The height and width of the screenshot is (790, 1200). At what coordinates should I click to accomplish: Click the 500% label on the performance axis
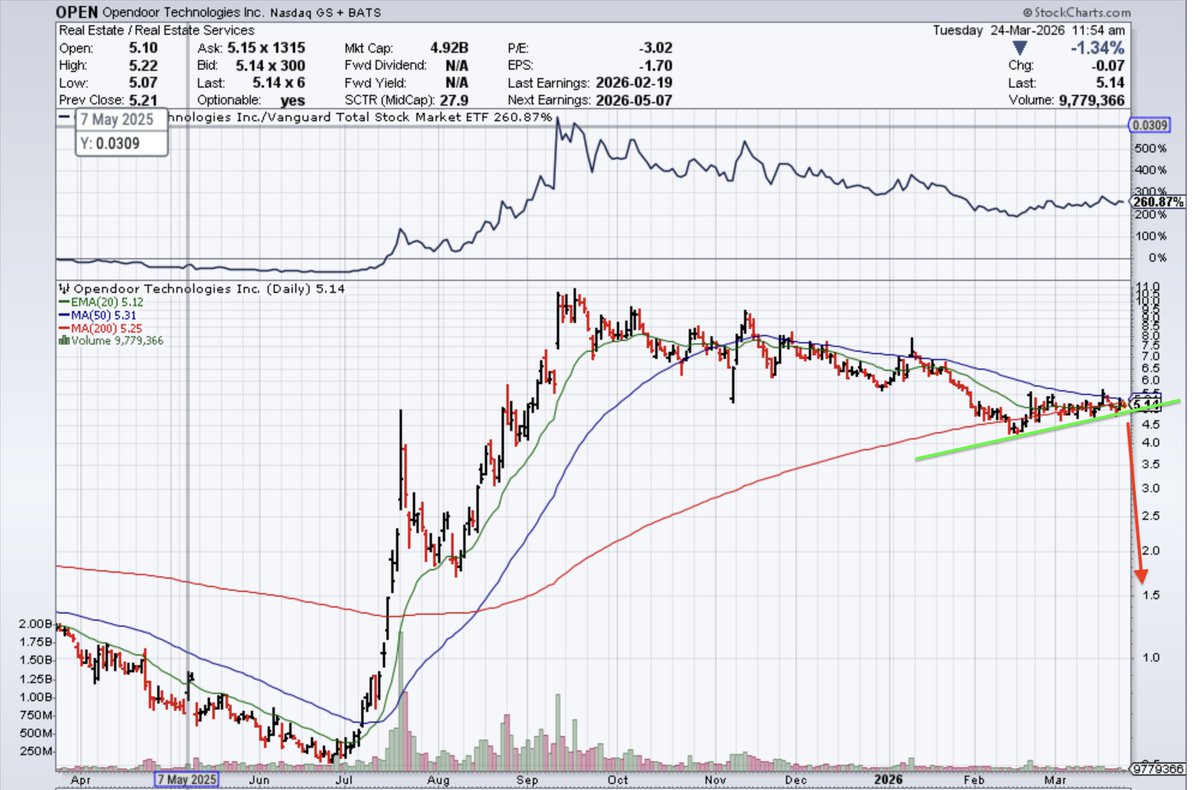[x=1151, y=148]
